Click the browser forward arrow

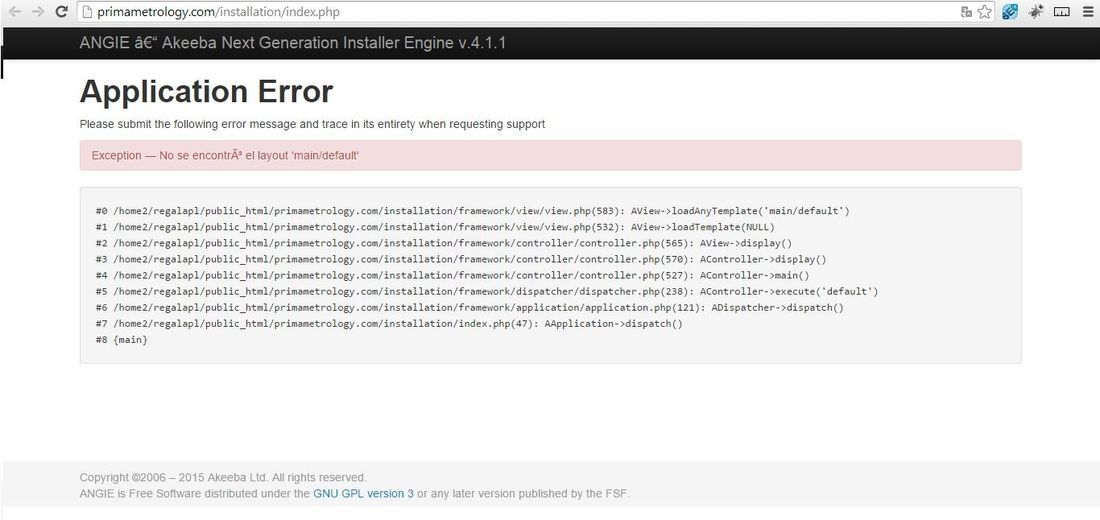pos(39,12)
